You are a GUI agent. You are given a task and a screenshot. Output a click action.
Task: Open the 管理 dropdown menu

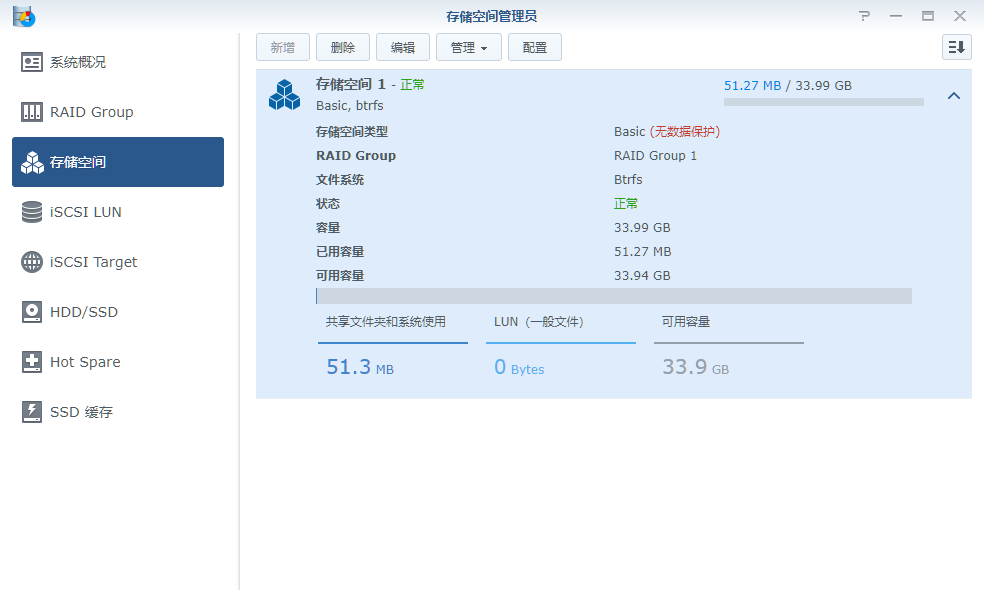468,46
